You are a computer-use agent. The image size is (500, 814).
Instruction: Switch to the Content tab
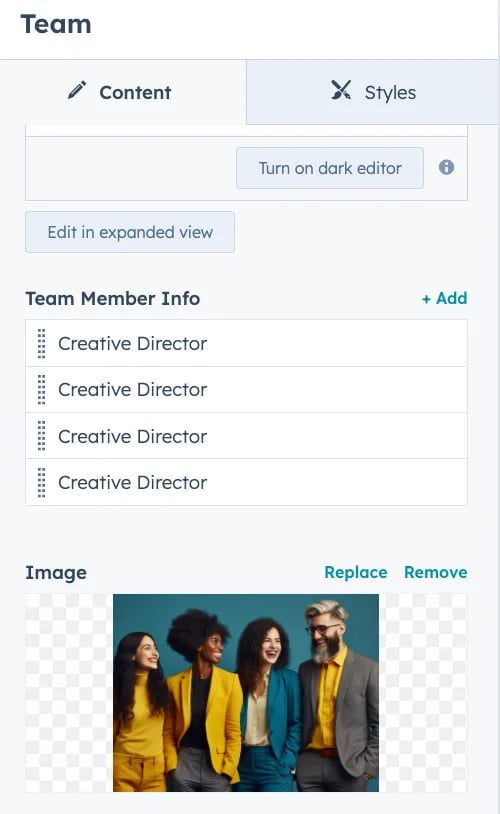[x=123, y=92]
